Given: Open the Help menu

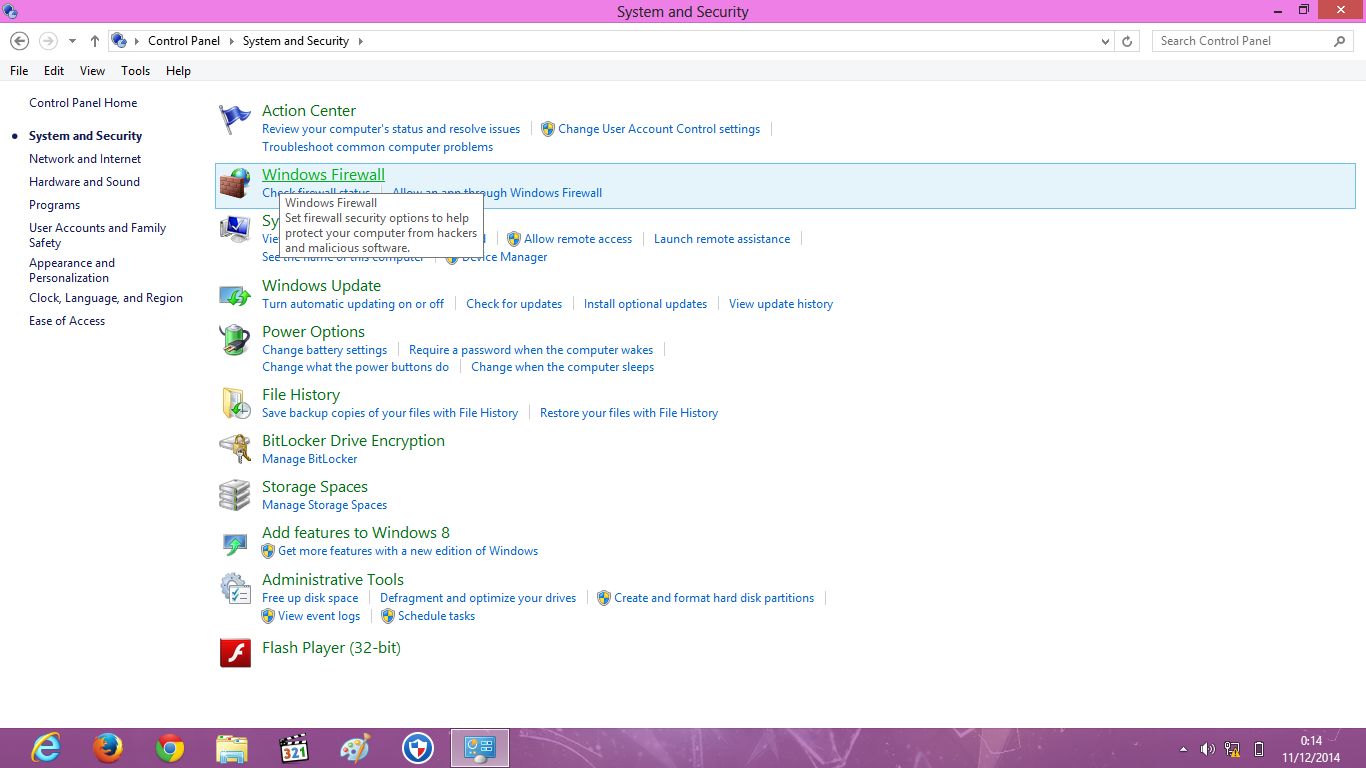Looking at the screenshot, I should (x=178, y=71).
